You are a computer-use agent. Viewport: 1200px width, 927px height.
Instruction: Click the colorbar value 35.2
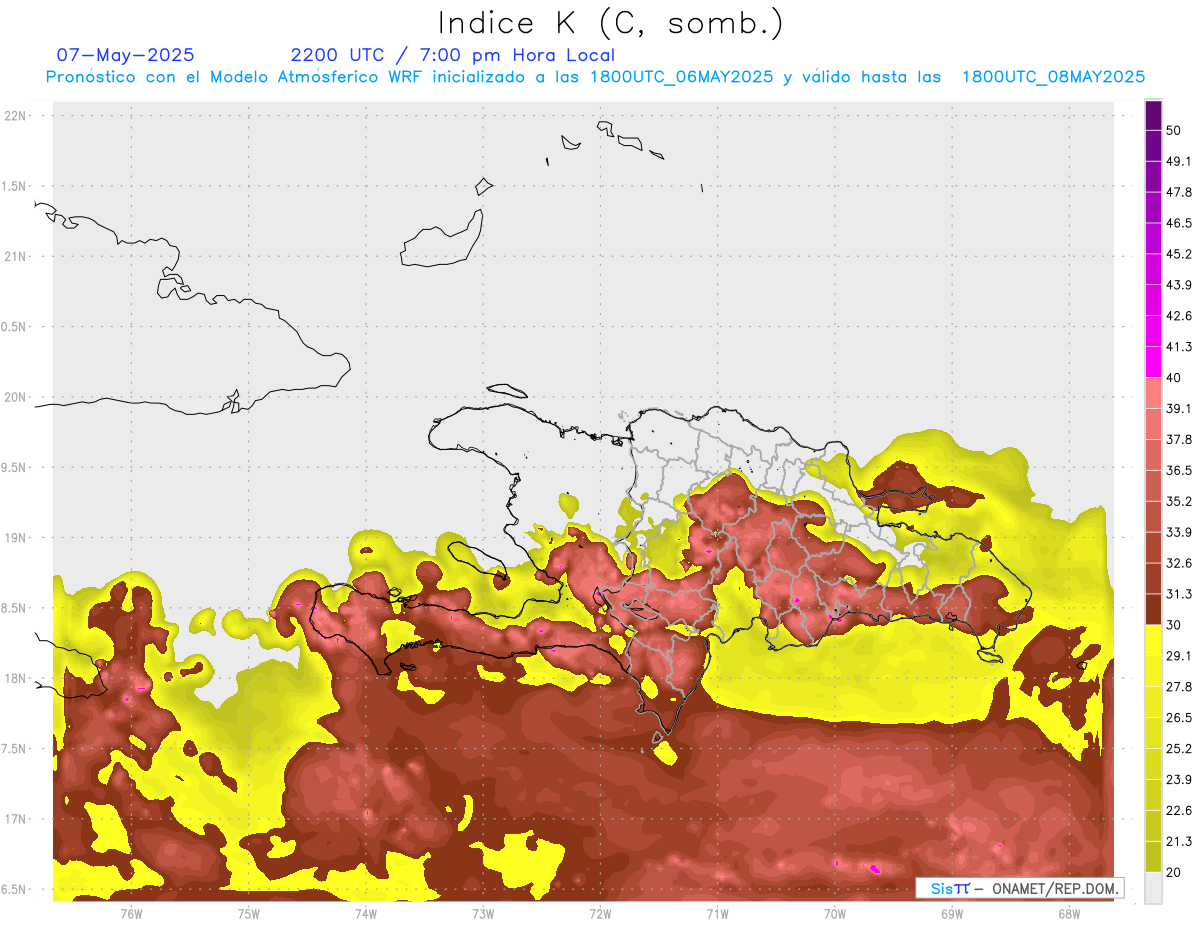(x=1178, y=501)
